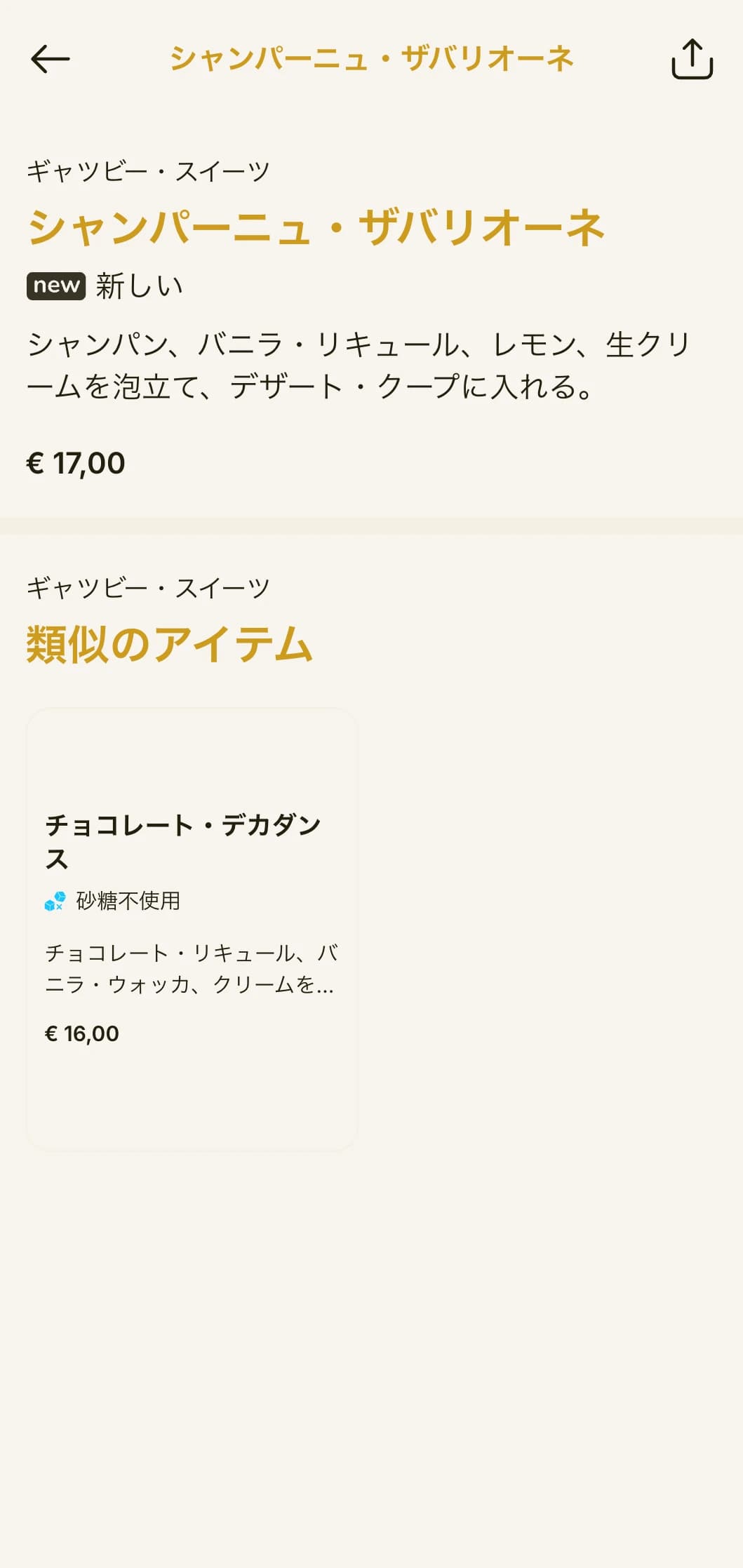
Task: Select the header title シャンパーニュ・ザバリオーネ
Action: pyautogui.click(x=372, y=59)
